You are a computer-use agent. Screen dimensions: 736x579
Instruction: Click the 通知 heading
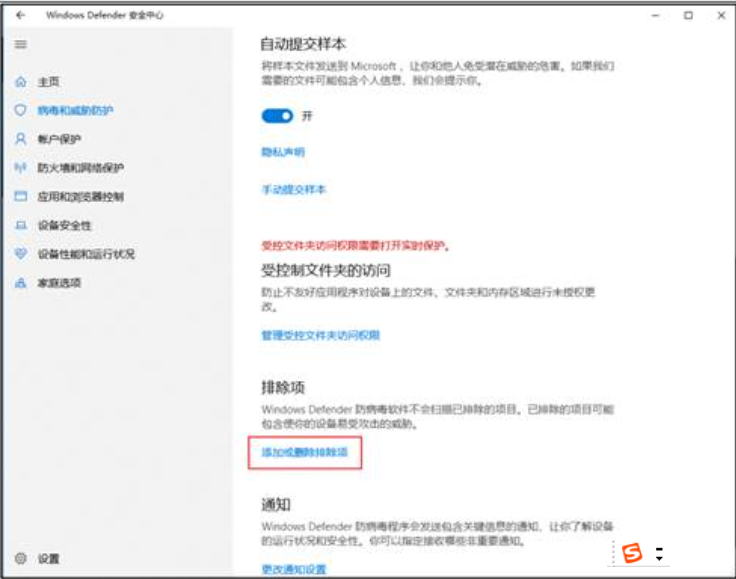(276, 504)
